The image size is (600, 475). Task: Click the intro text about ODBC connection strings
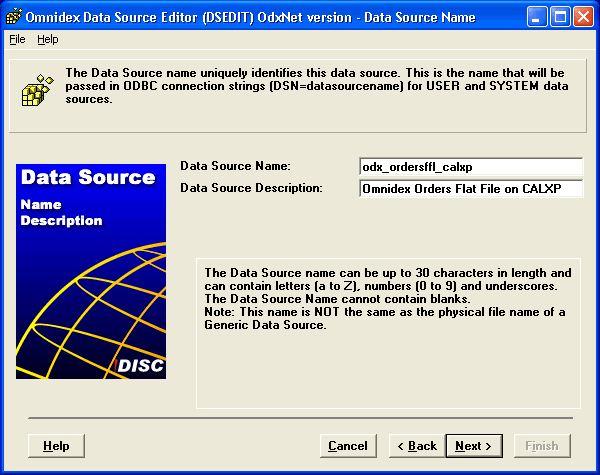[316, 86]
